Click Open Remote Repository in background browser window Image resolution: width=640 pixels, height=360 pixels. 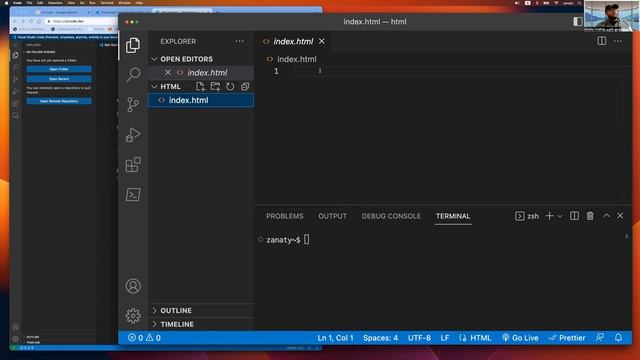tap(59, 101)
